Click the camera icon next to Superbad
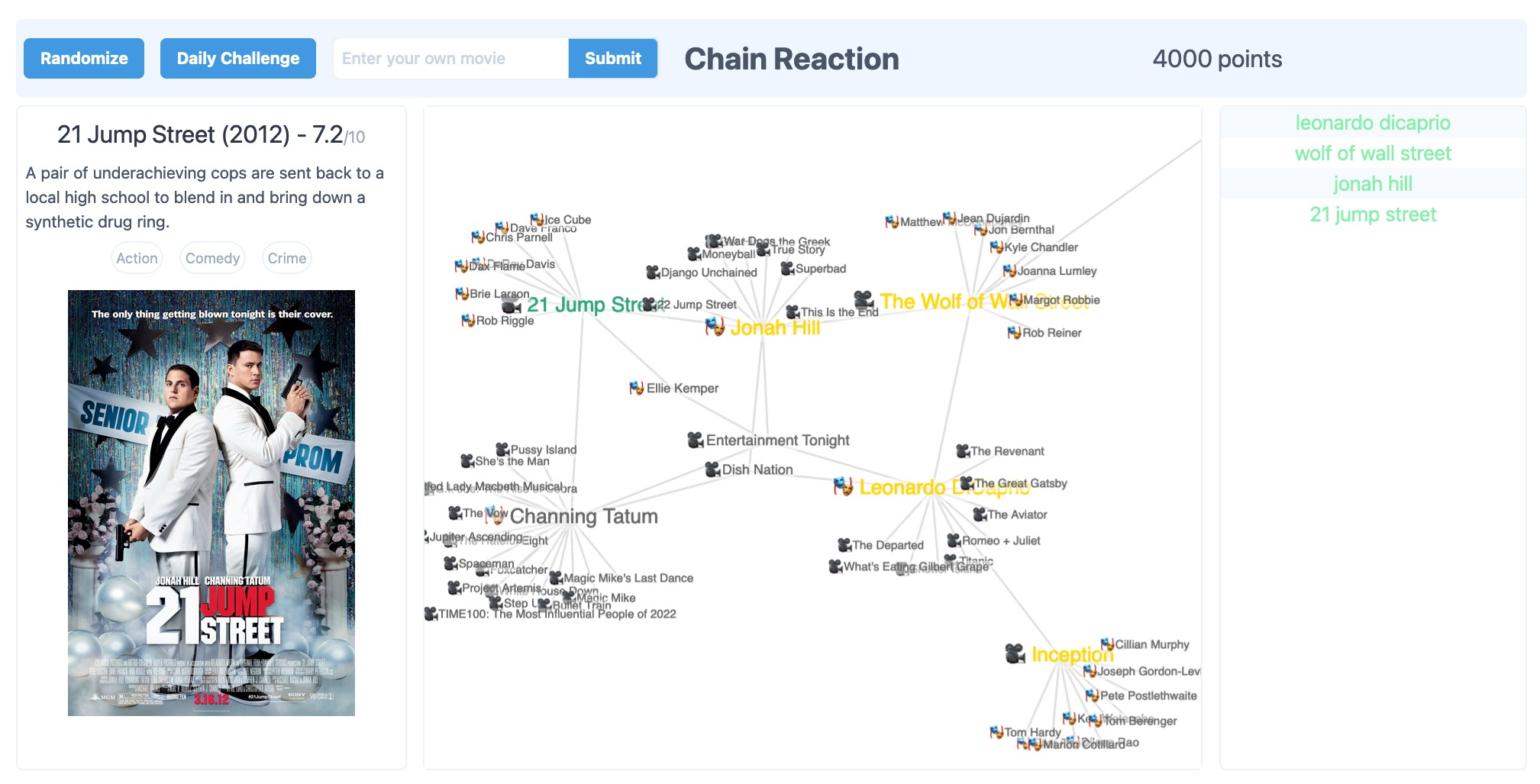 click(786, 268)
